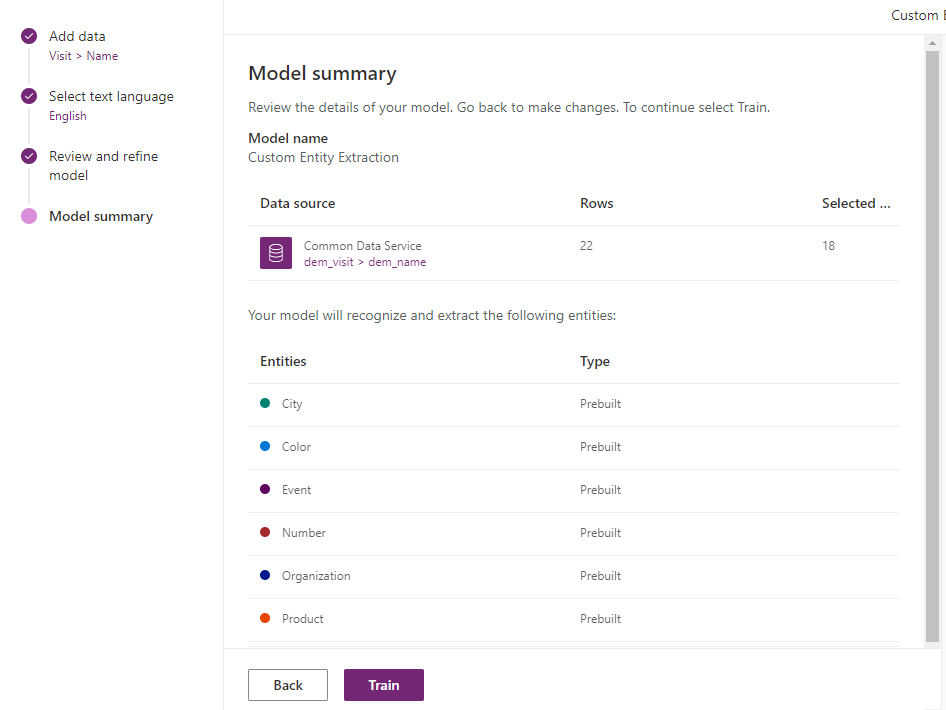Click the Model summary heading

click(322, 74)
